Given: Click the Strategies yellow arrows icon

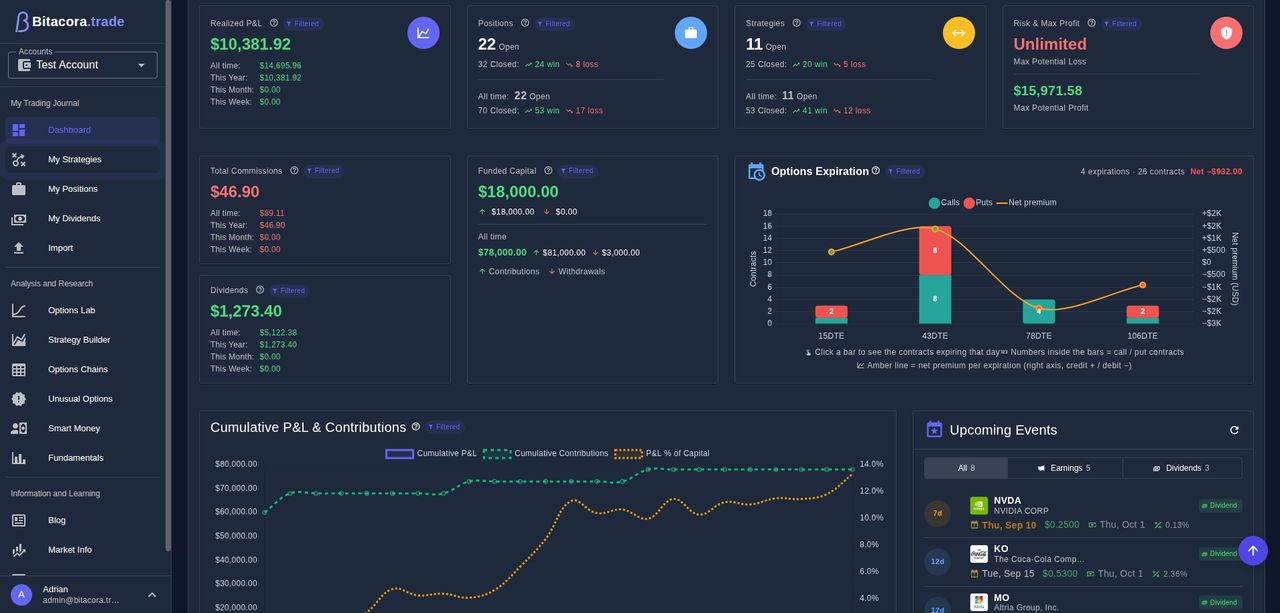Looking at the screenshot, I should point(959,33).
